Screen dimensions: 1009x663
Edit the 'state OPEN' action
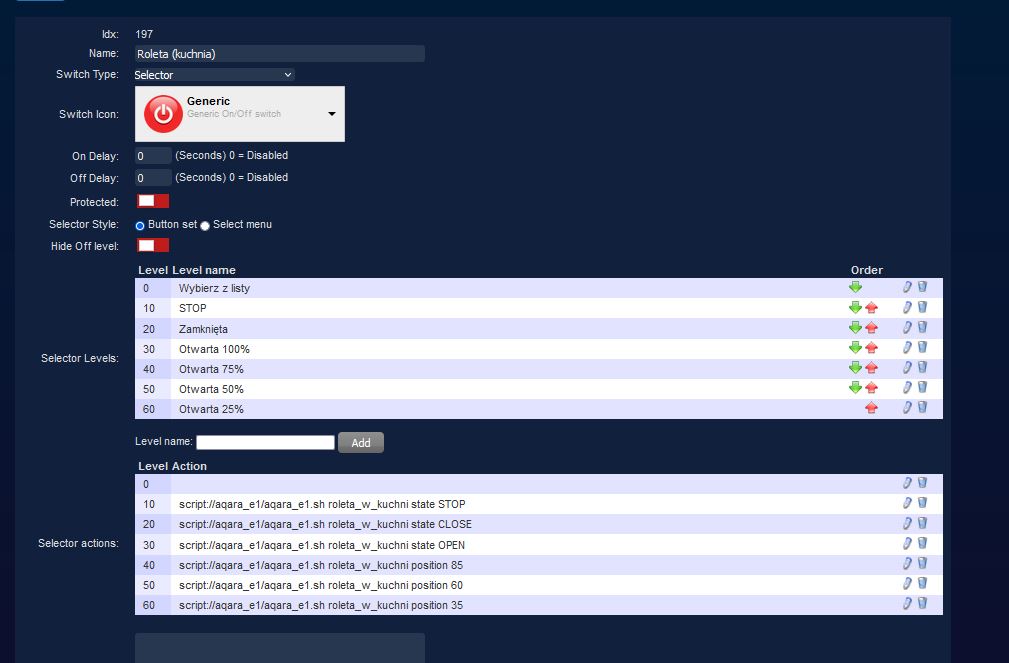tap(907, 544)
